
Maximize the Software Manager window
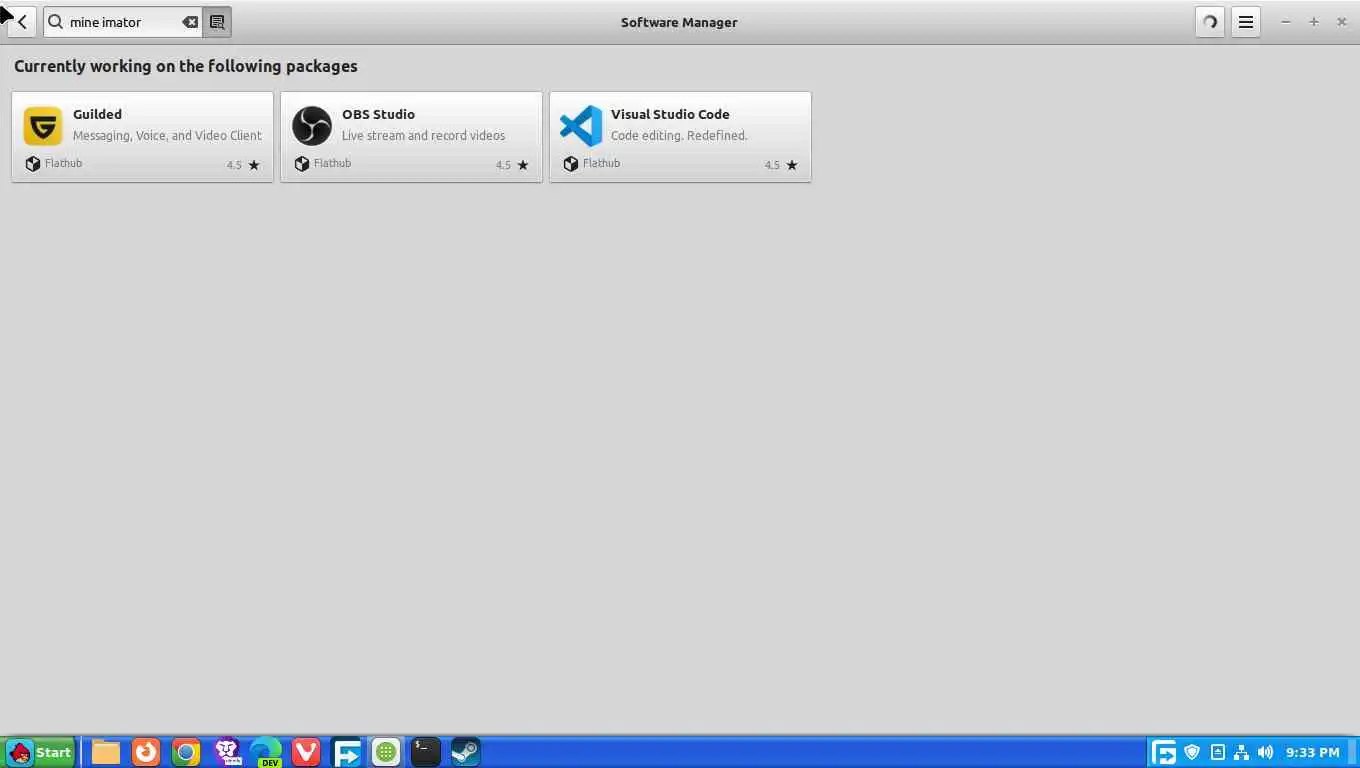click(1314, 22)
